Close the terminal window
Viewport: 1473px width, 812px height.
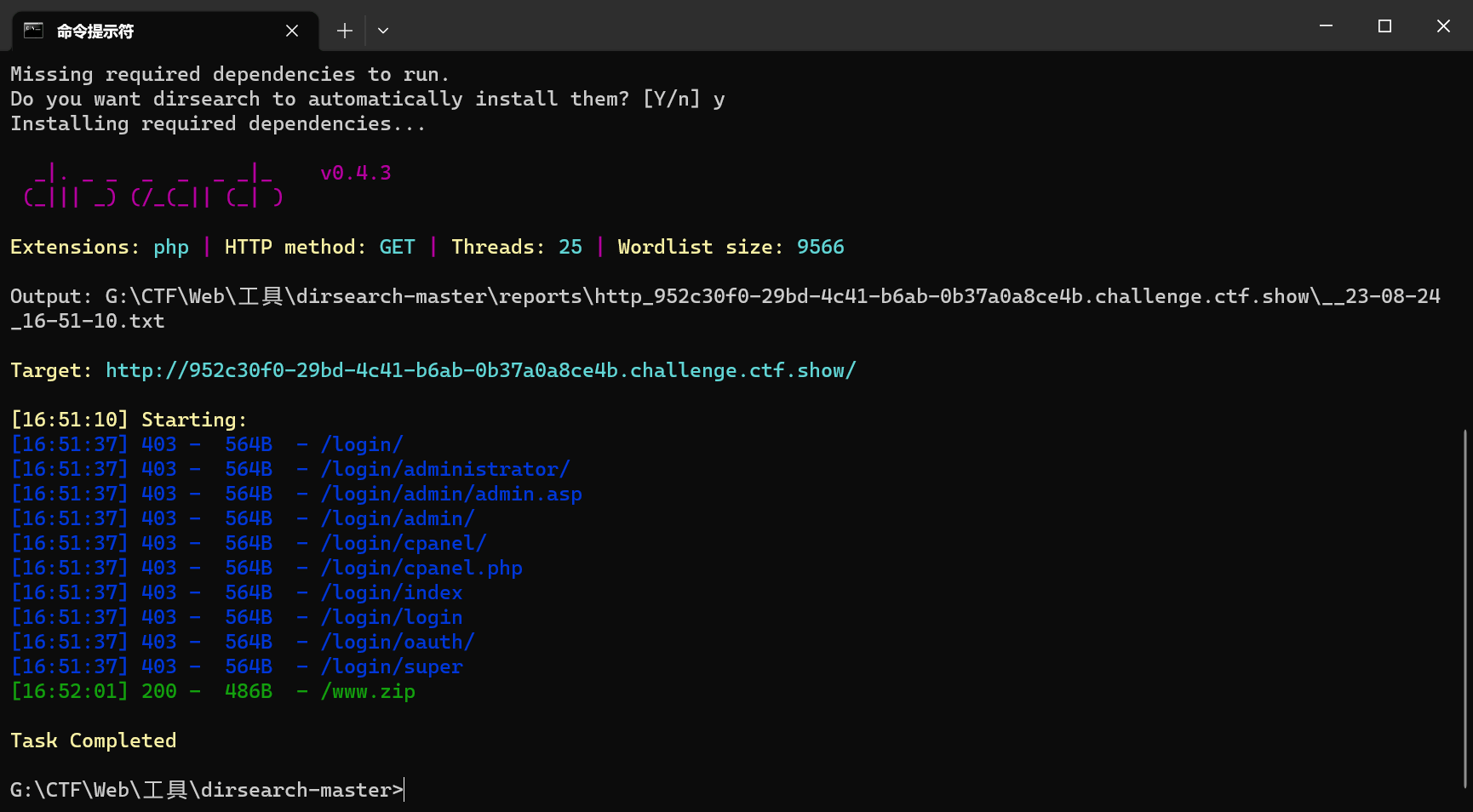tap(1443, 26)
